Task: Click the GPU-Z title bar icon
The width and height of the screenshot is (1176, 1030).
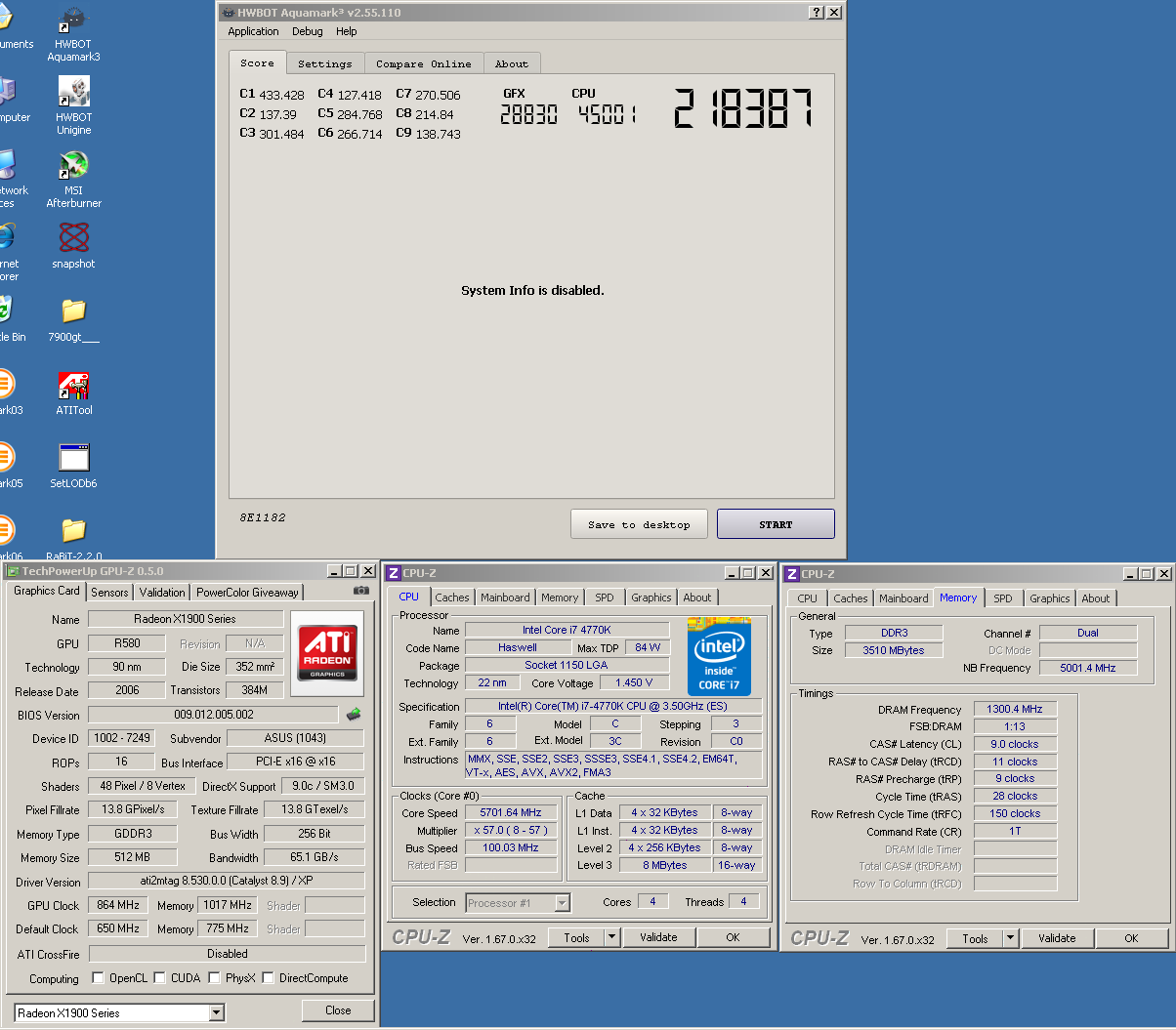Action: (x=13, y=571)
